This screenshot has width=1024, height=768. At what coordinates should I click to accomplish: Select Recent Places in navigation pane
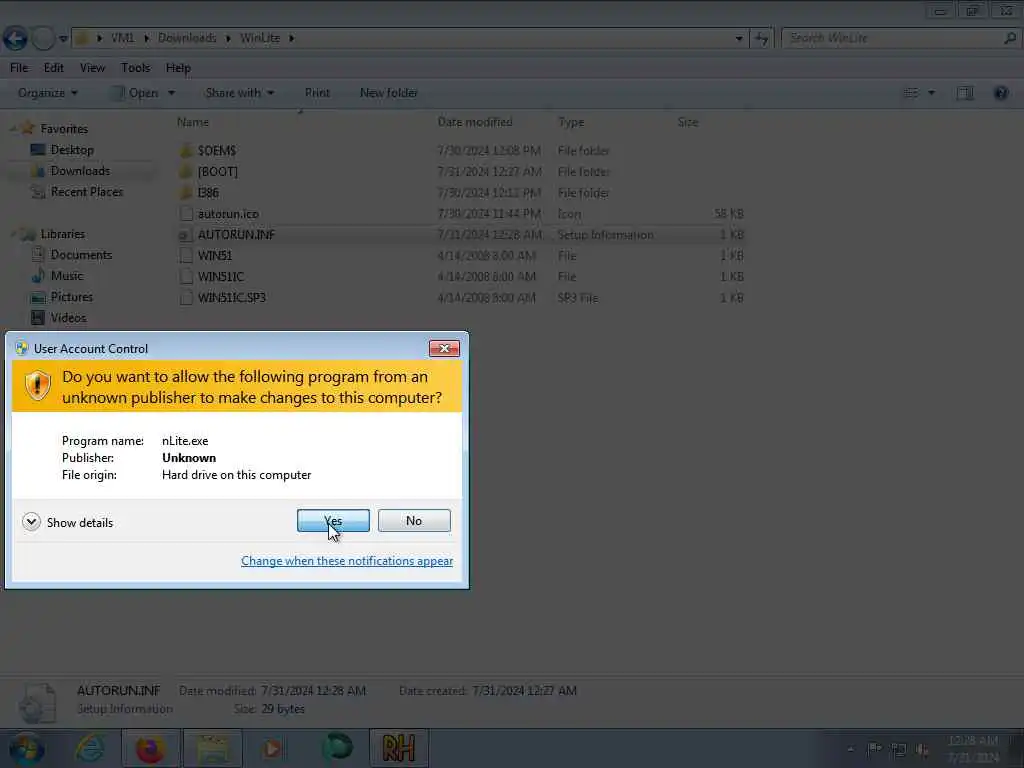[87, 192]
